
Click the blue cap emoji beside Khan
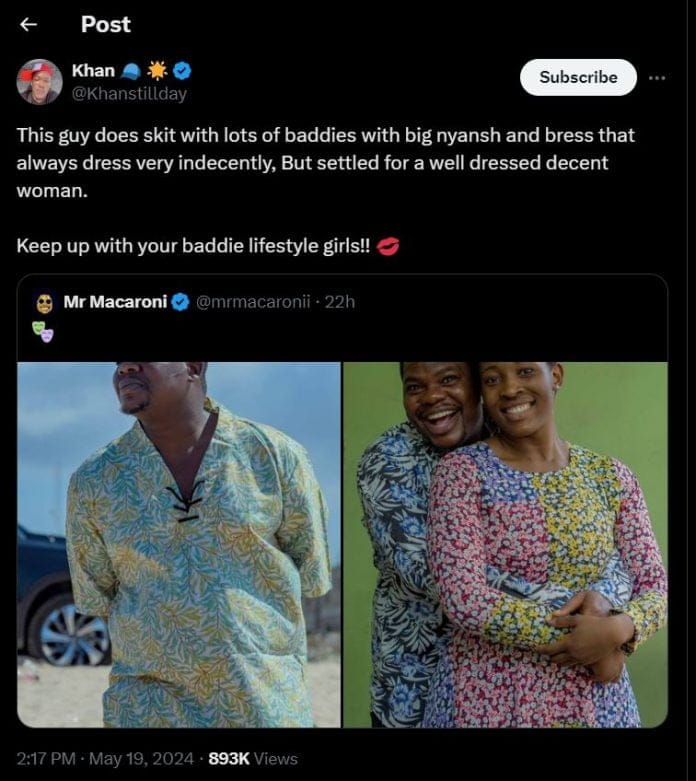tap(131, 72)
